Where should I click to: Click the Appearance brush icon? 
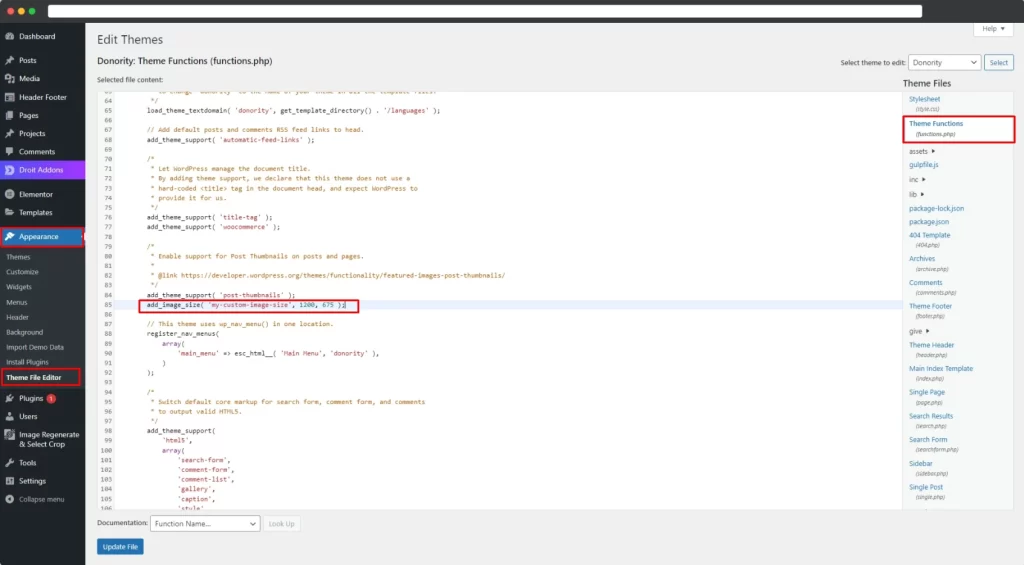pyautogui.click(x=10, y=236)
